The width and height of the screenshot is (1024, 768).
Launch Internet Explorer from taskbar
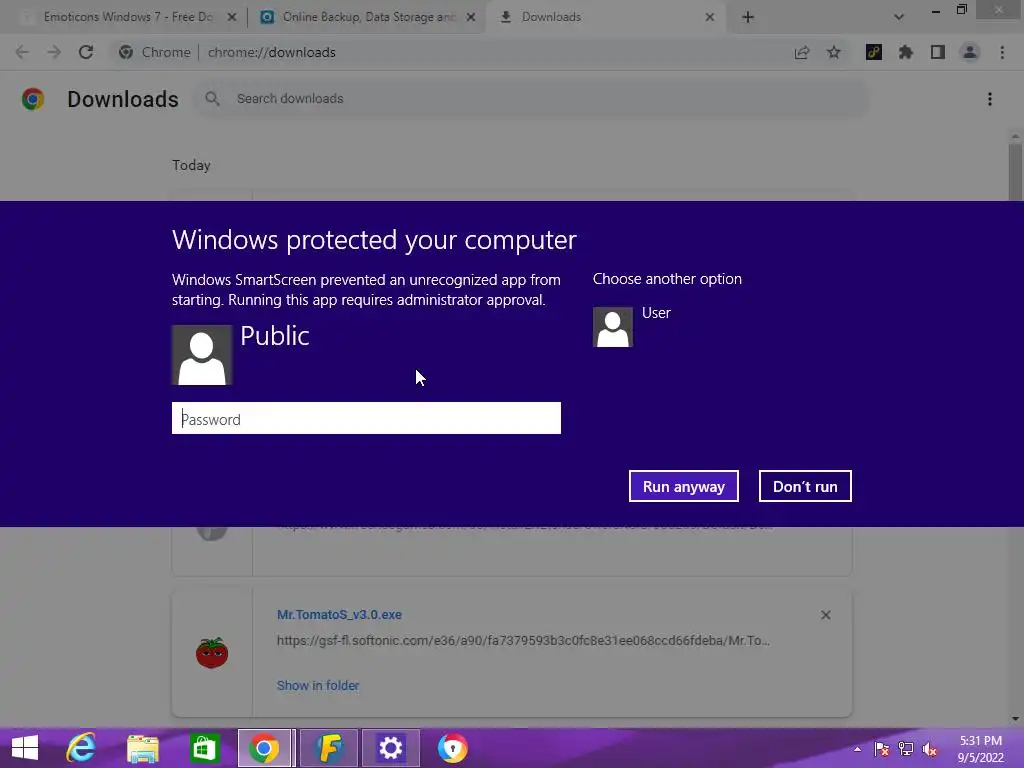[x=81, y=748]
